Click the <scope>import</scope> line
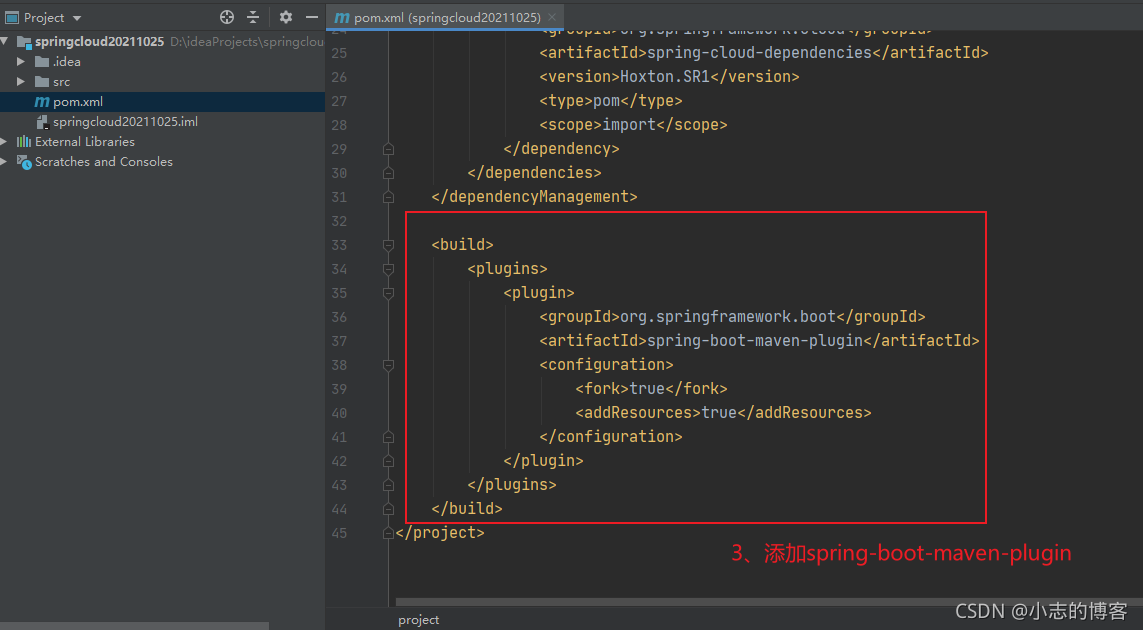The image size is (1143, 630). (x=633, y=125)
